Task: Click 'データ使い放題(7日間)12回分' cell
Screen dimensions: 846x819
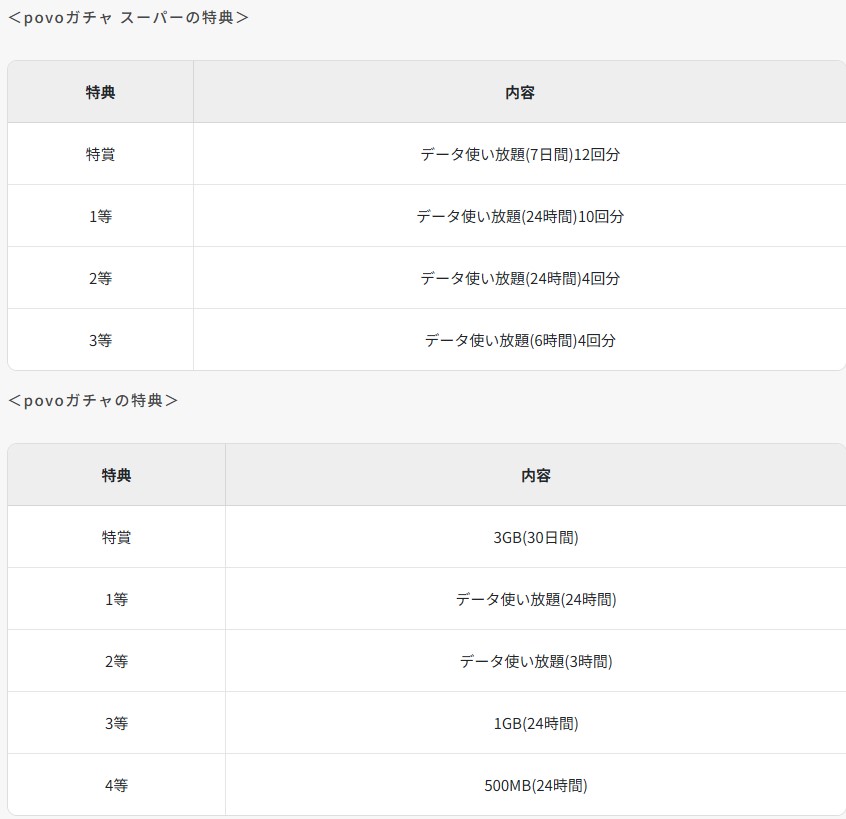Action: tap(520, 154)
